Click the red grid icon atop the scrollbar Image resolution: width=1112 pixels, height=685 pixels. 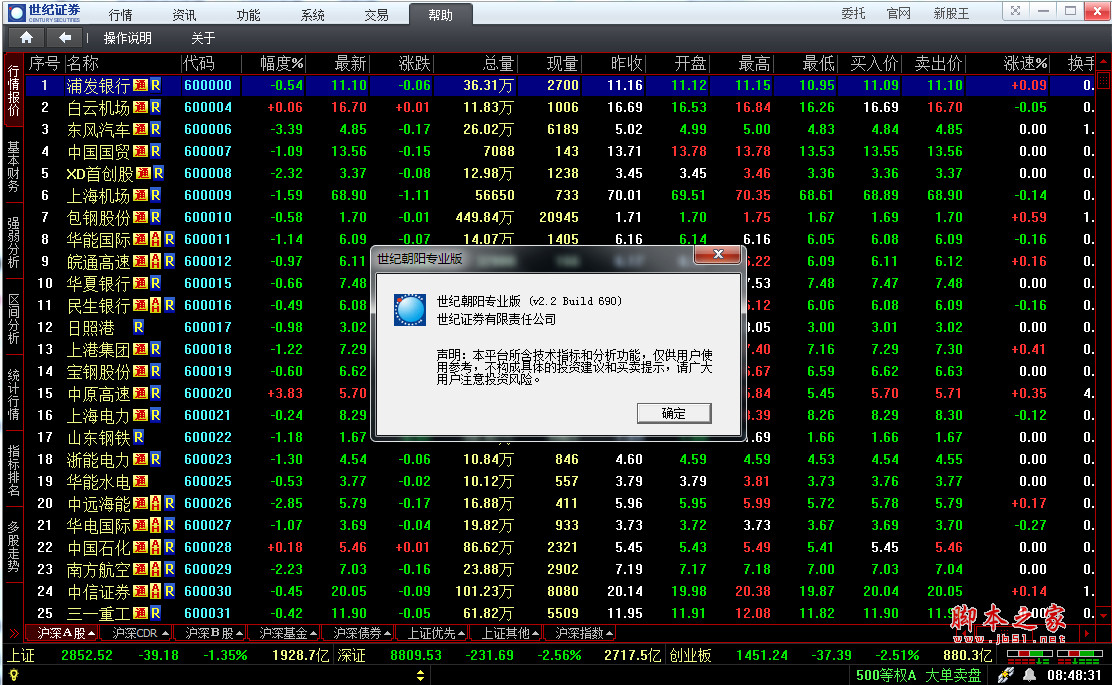1103,82
